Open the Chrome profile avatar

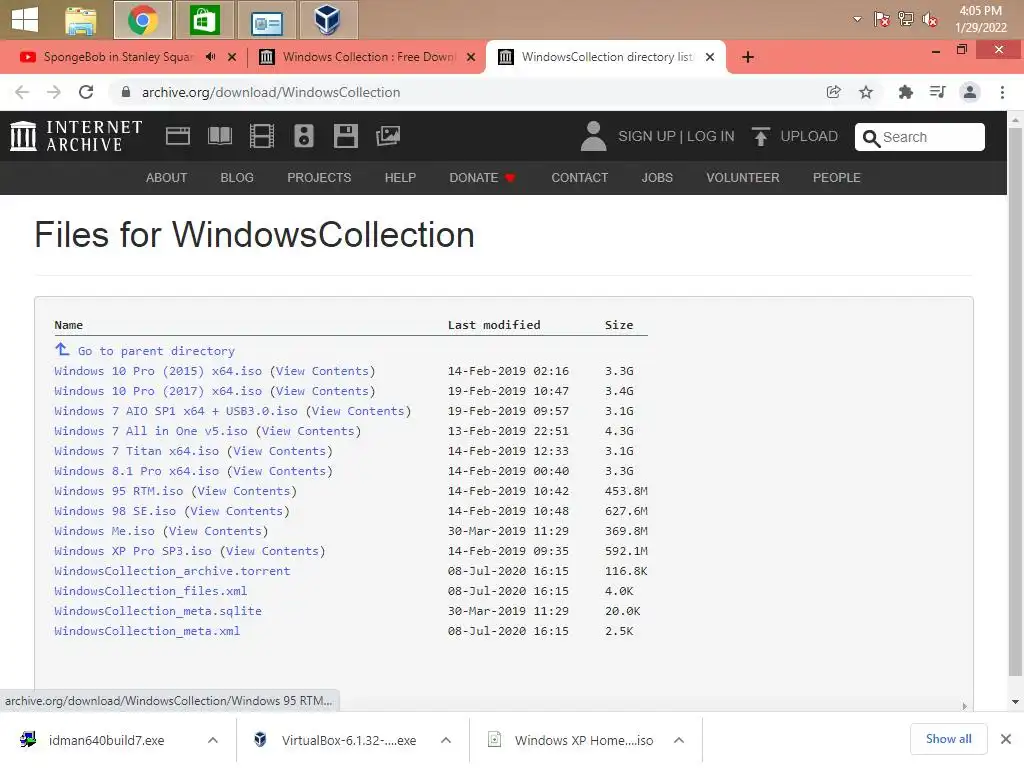point(970,92)
